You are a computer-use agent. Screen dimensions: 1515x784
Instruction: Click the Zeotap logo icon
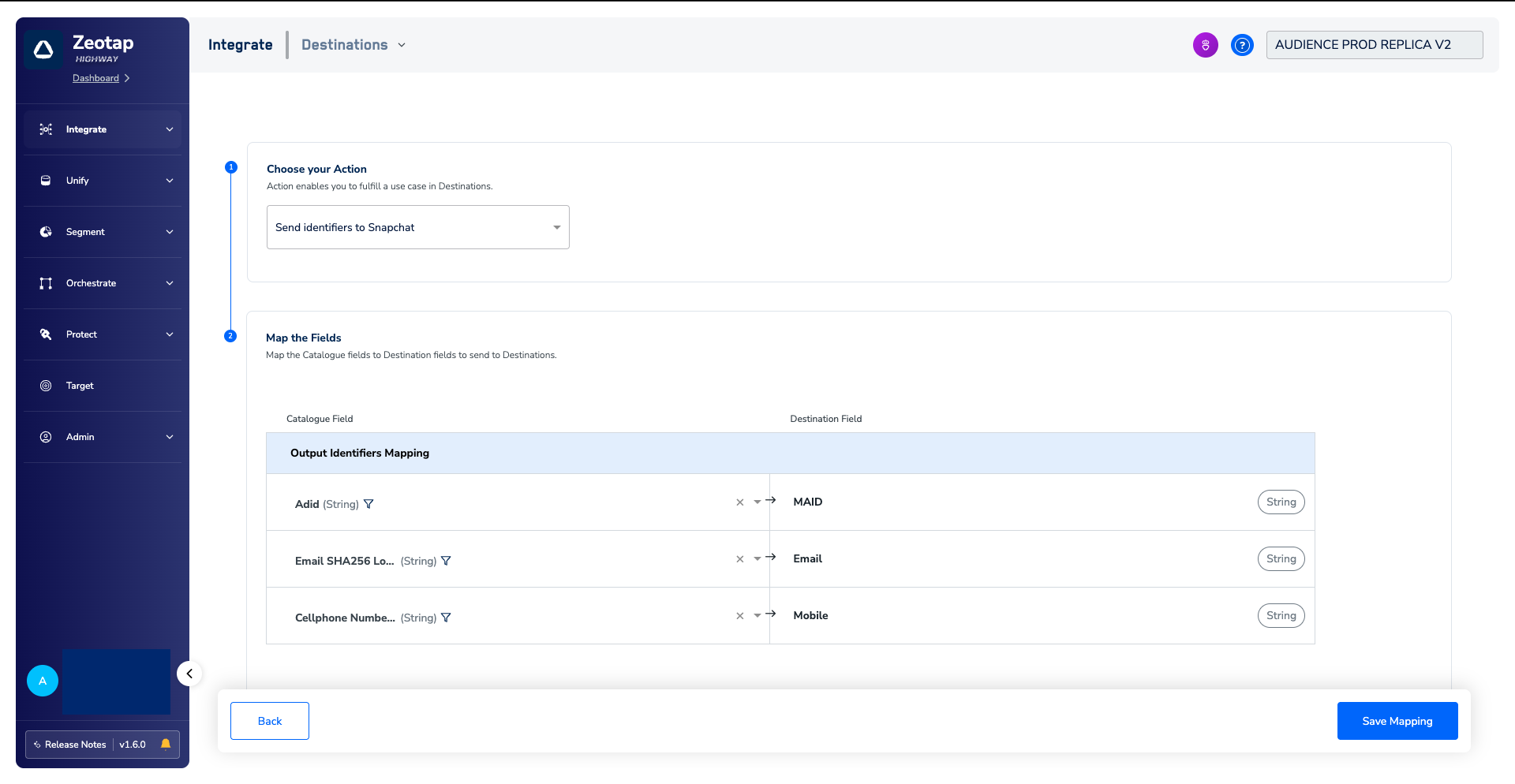(x=43, y=50)
